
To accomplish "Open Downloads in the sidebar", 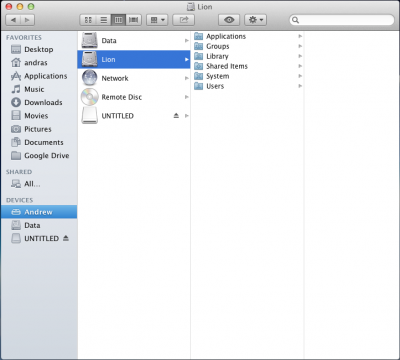I will click(39, 102).
